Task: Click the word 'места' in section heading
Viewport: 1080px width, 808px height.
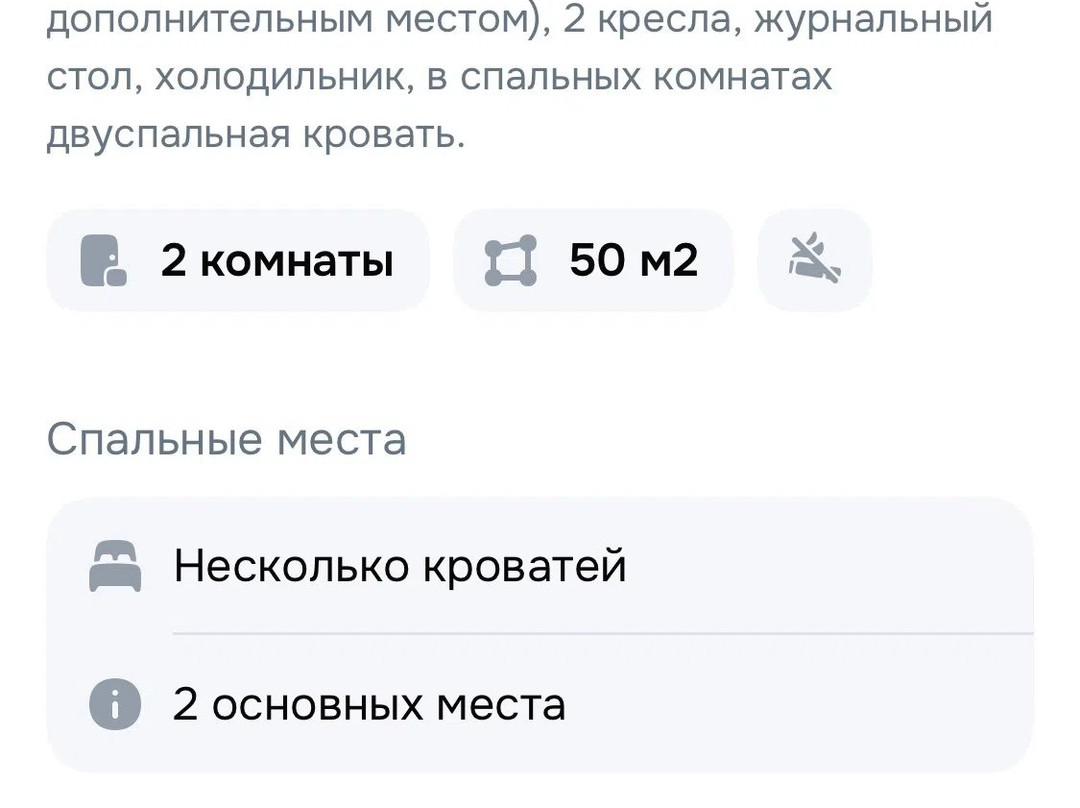Action: click(x=342, y=439)
